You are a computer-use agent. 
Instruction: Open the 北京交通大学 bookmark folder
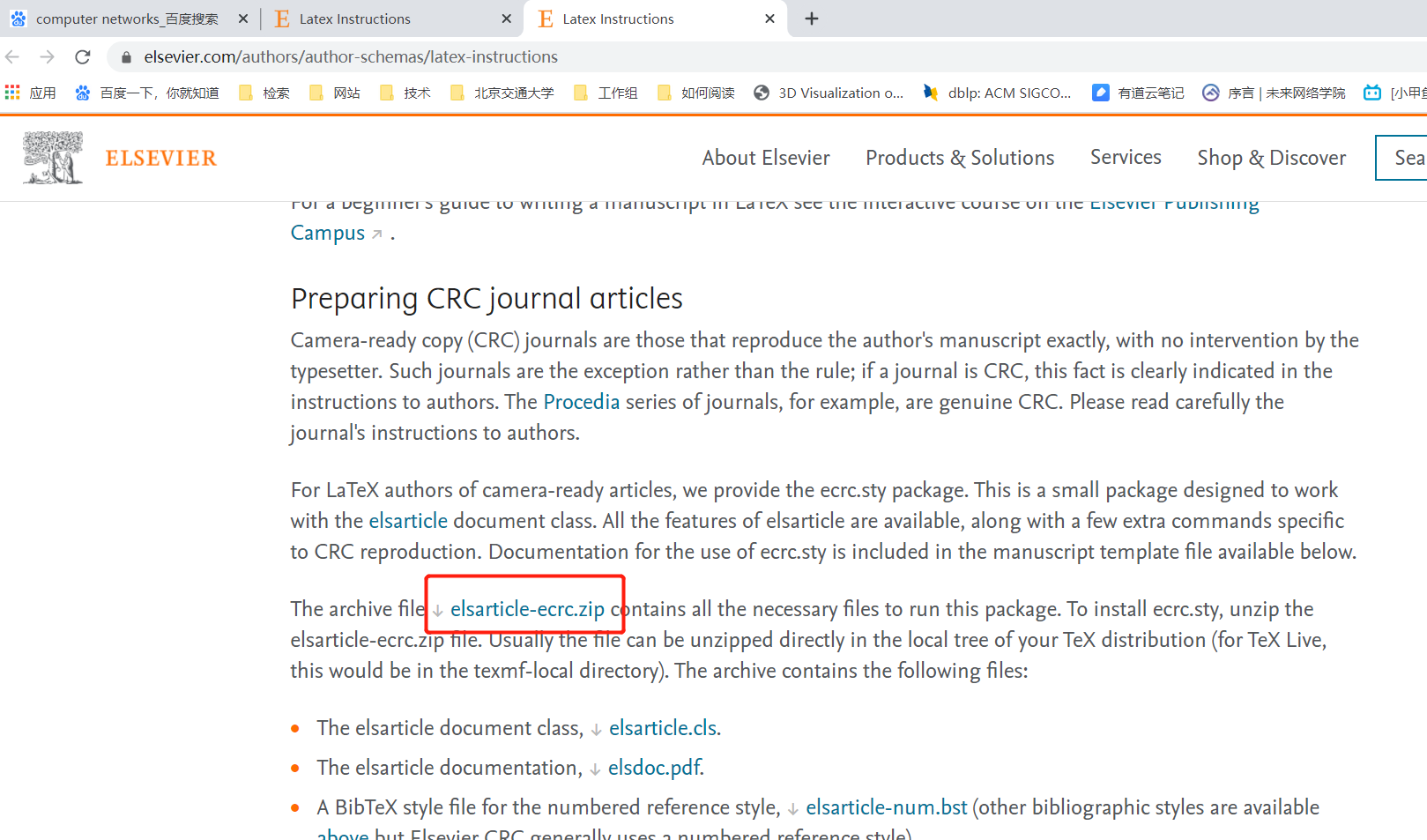pyautogui.click(x=502, y=93)
